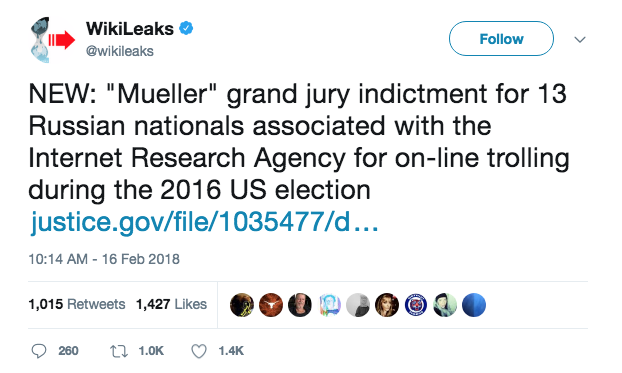Click the solid blue circle avatar
Viewport: 622px width, 373px height.
[x=474, y=305]
